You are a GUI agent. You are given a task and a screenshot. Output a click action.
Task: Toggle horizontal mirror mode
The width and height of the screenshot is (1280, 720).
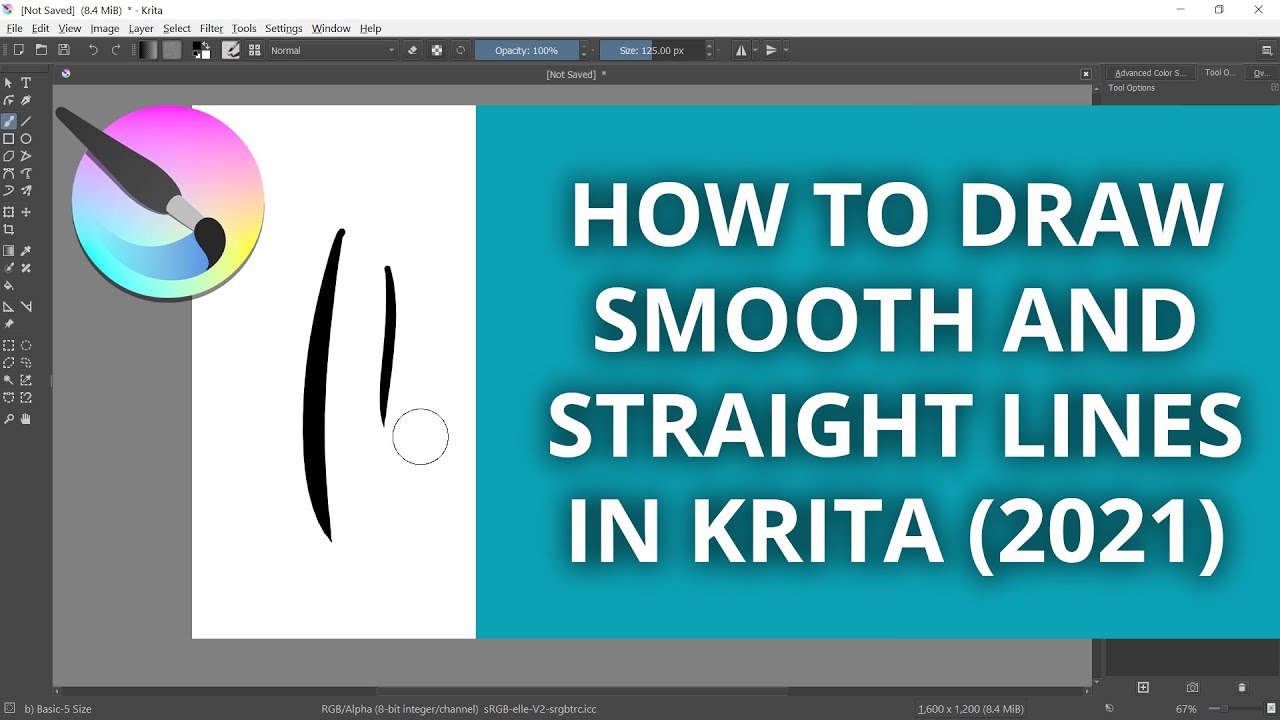(741, 50)
